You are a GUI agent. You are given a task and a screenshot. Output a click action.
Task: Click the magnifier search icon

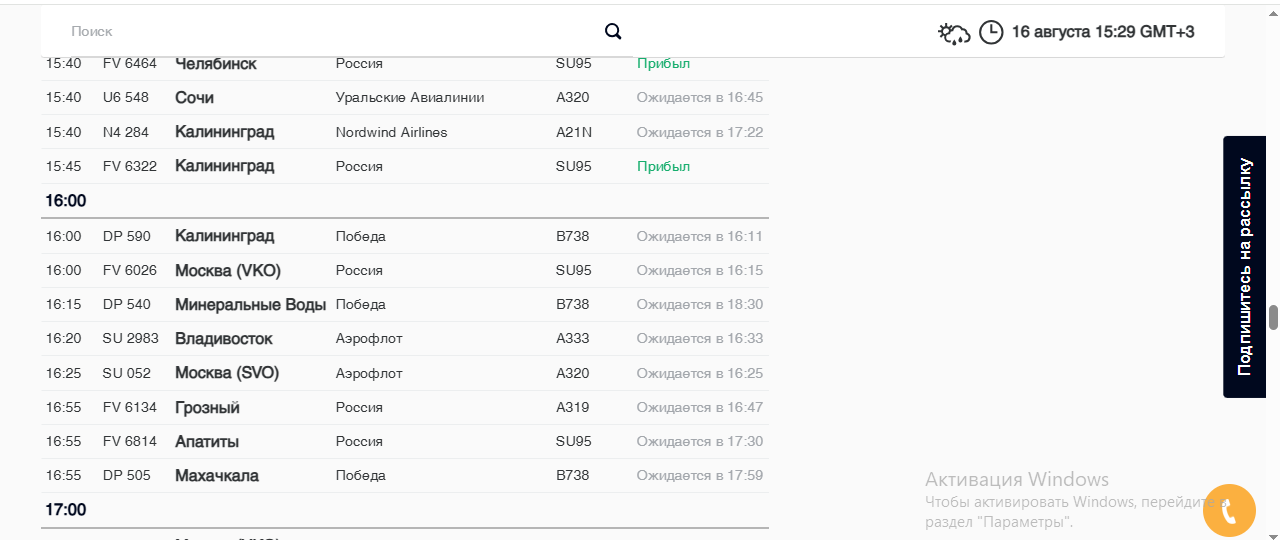(613, 32)
